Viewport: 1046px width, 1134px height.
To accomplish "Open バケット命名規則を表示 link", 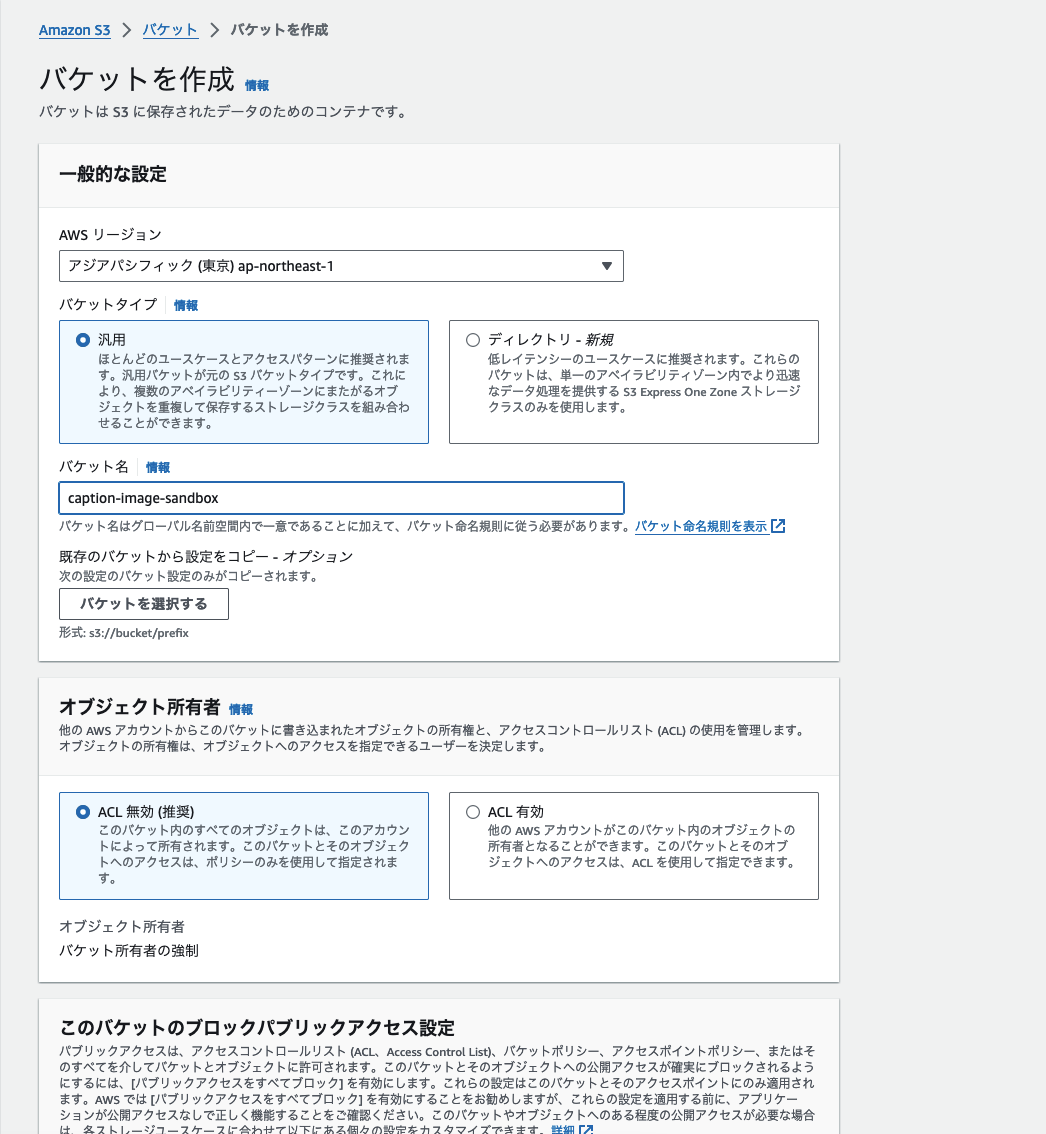I will coord(701,526).
